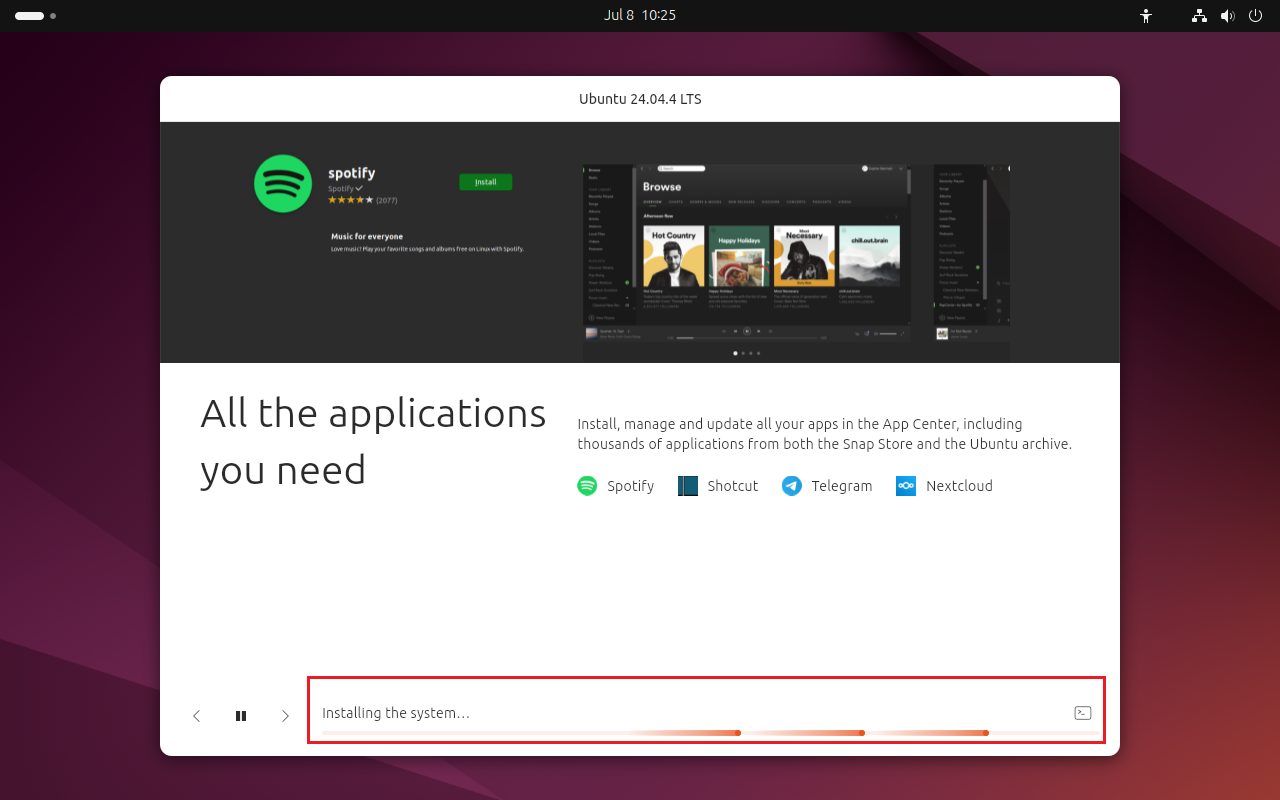Click the Browse screenshot in the banner

747,254
